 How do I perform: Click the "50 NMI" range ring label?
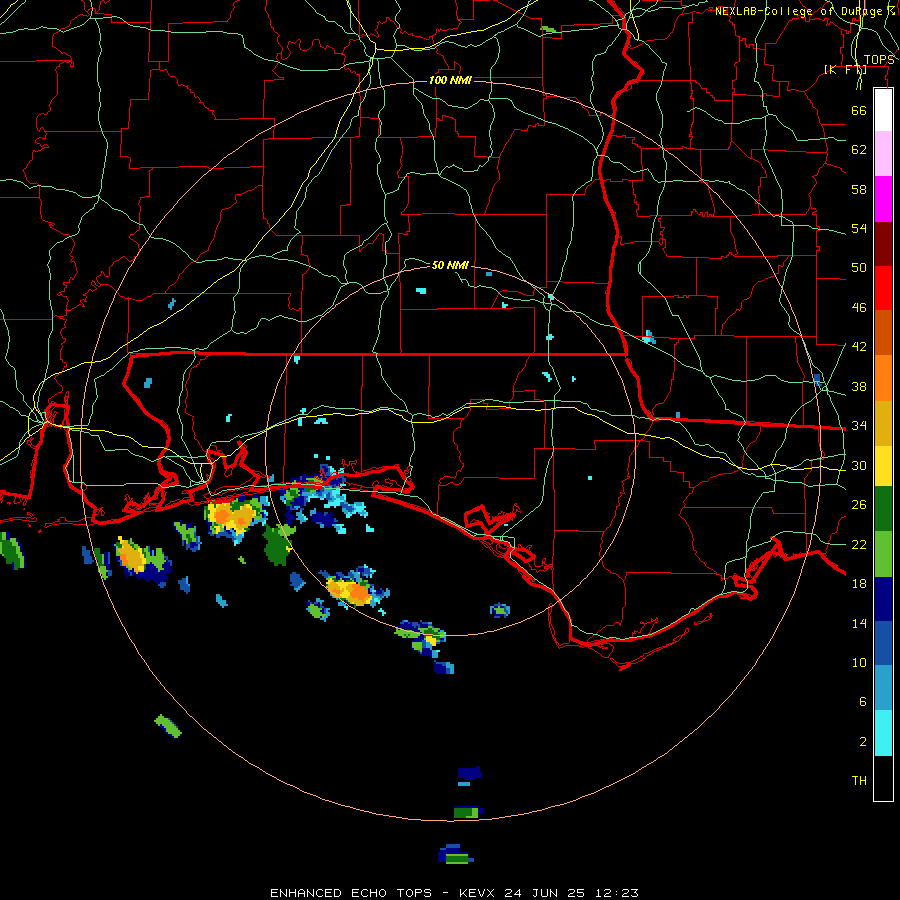(x=450, y=265)
